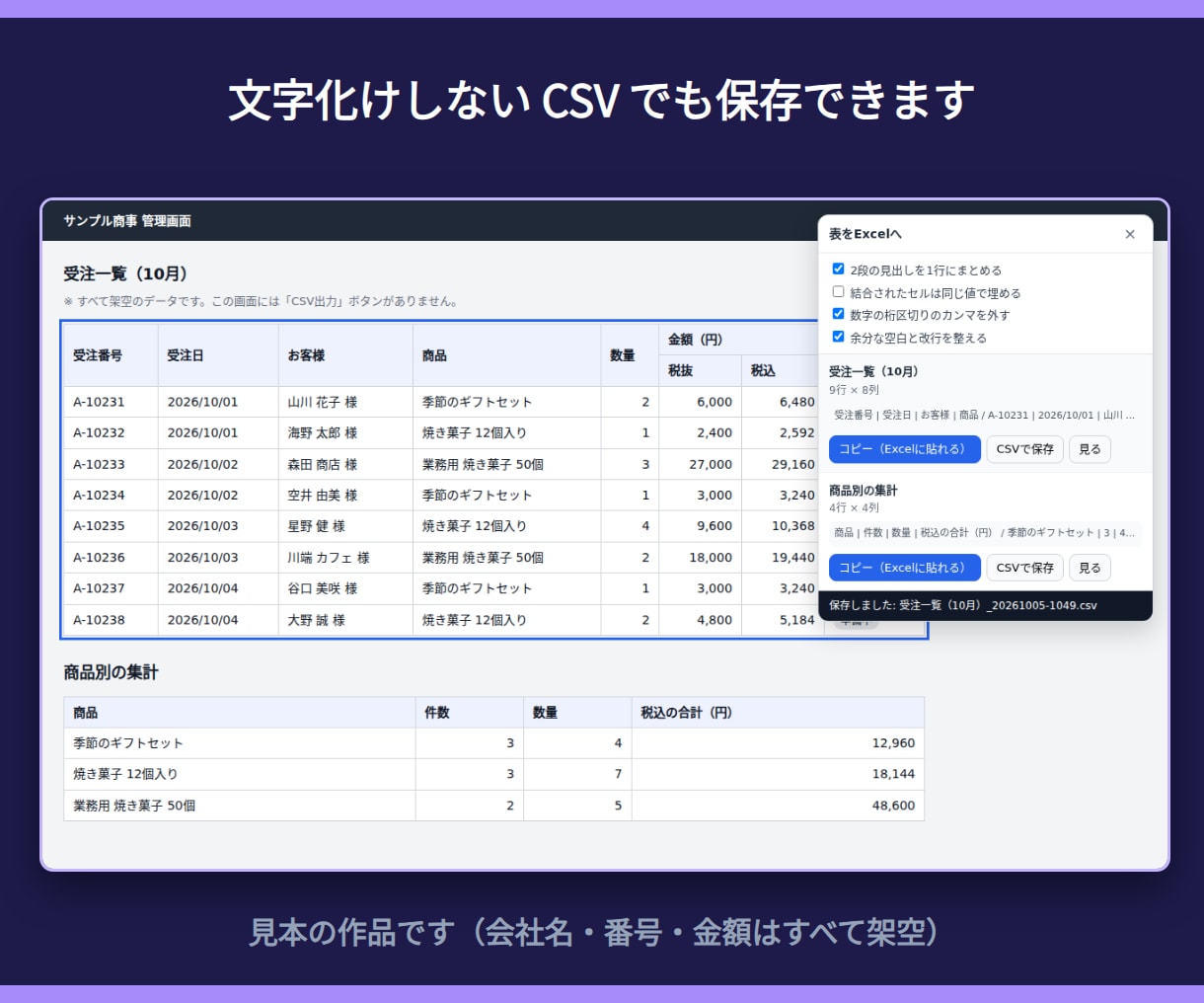This screenshot has width=1204, height=1003.
Task: Toggle 余分な空白と改行を整える checkbox
Action: (x=838, y=337)
